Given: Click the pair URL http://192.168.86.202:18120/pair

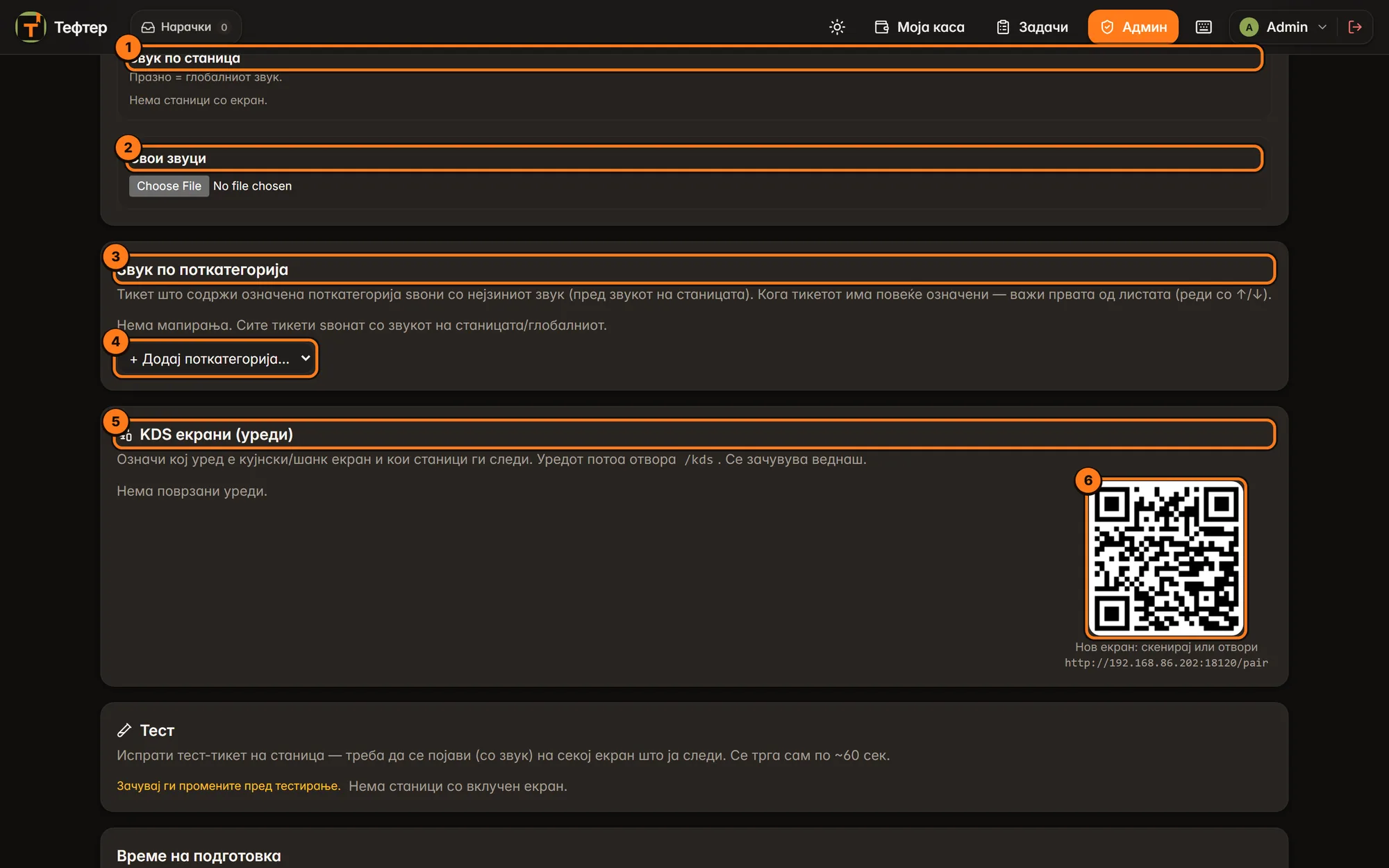Looking at the screenshot, I should tap(1166, 663).
